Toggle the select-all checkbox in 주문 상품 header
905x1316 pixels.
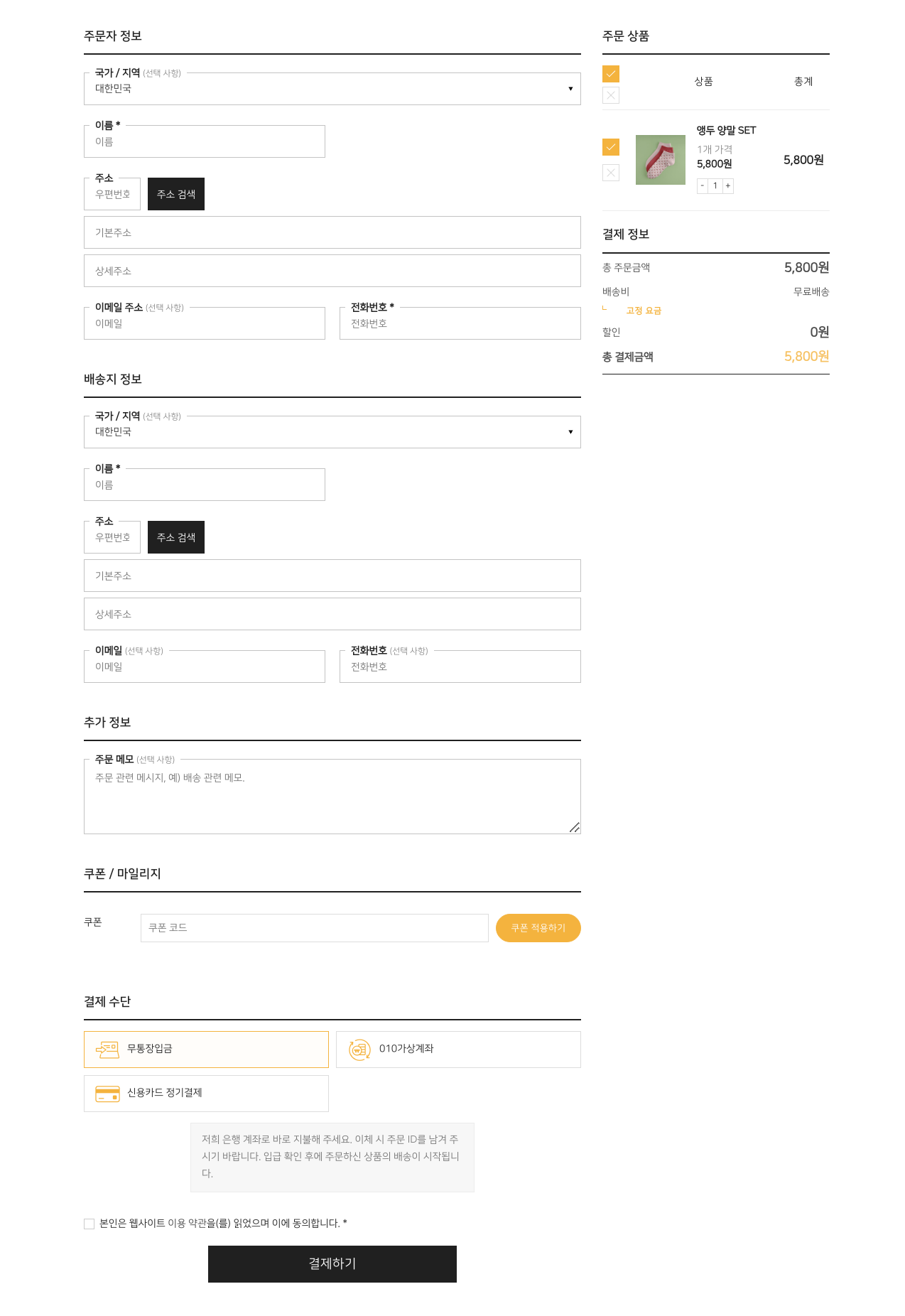click(611, 74)
